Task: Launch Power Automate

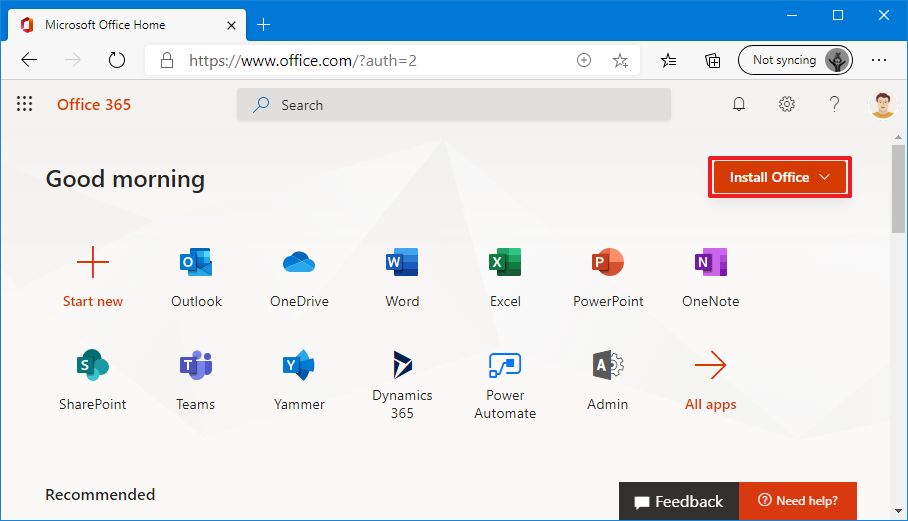Action: pos(505,367)
